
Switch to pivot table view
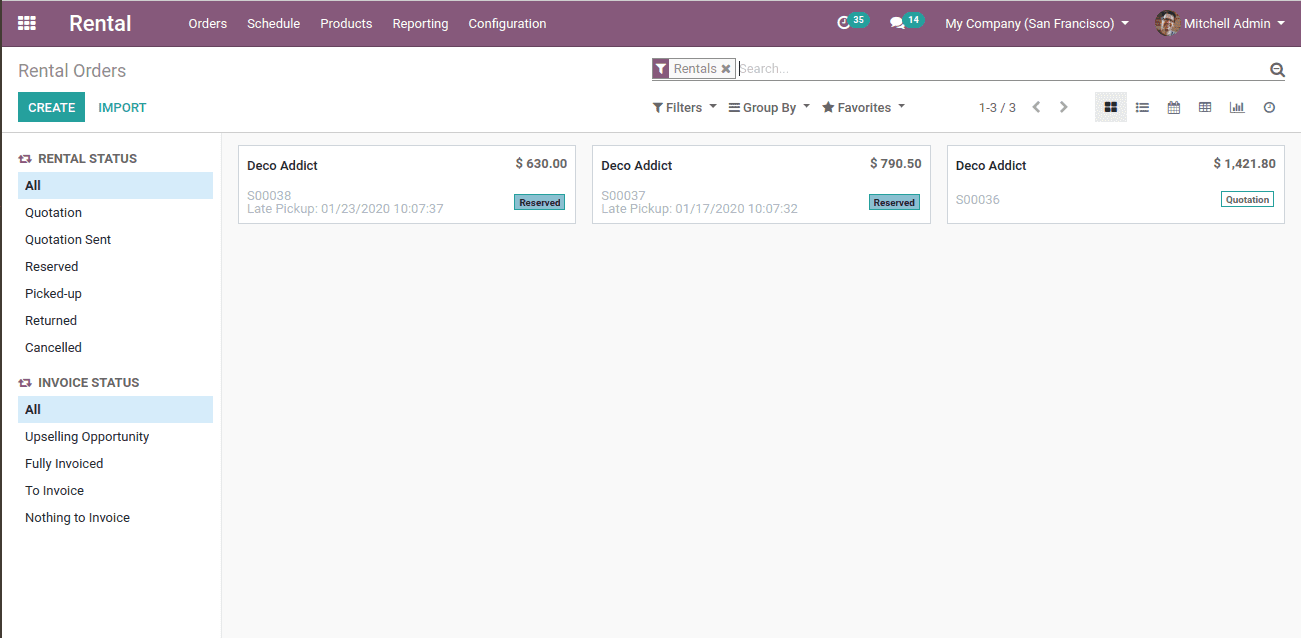coord(1205,107)
